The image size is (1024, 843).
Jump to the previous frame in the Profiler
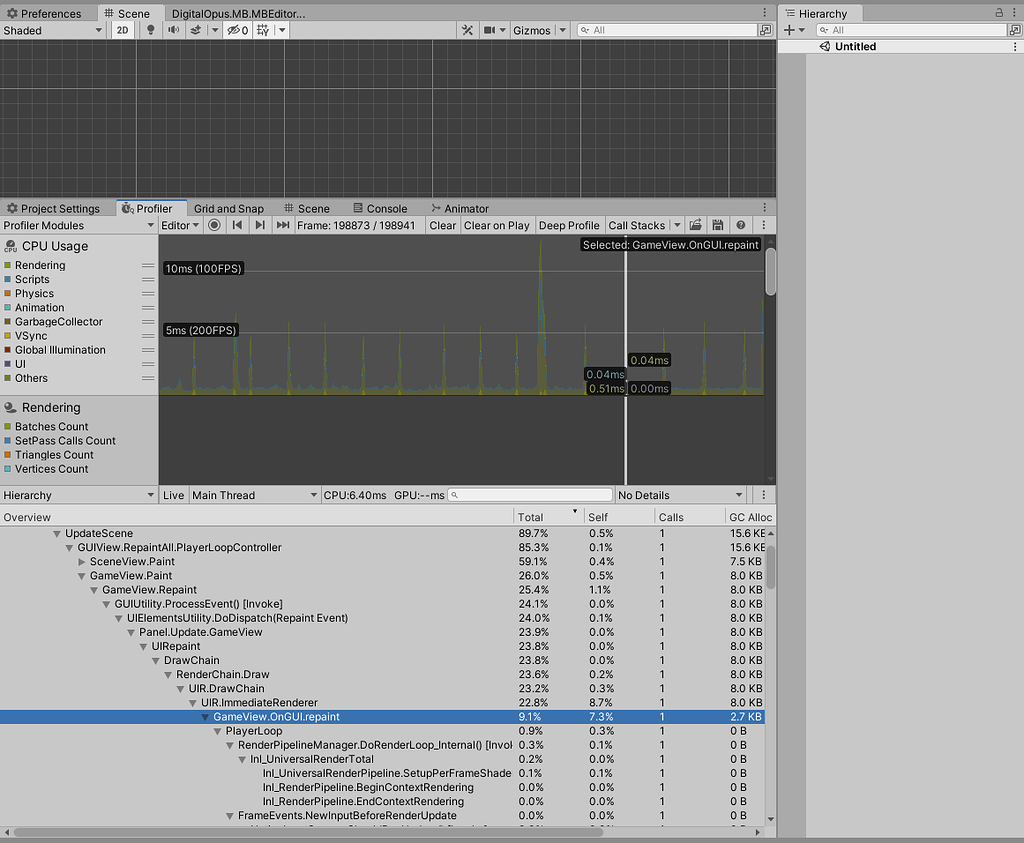click(x=236, y=225)
